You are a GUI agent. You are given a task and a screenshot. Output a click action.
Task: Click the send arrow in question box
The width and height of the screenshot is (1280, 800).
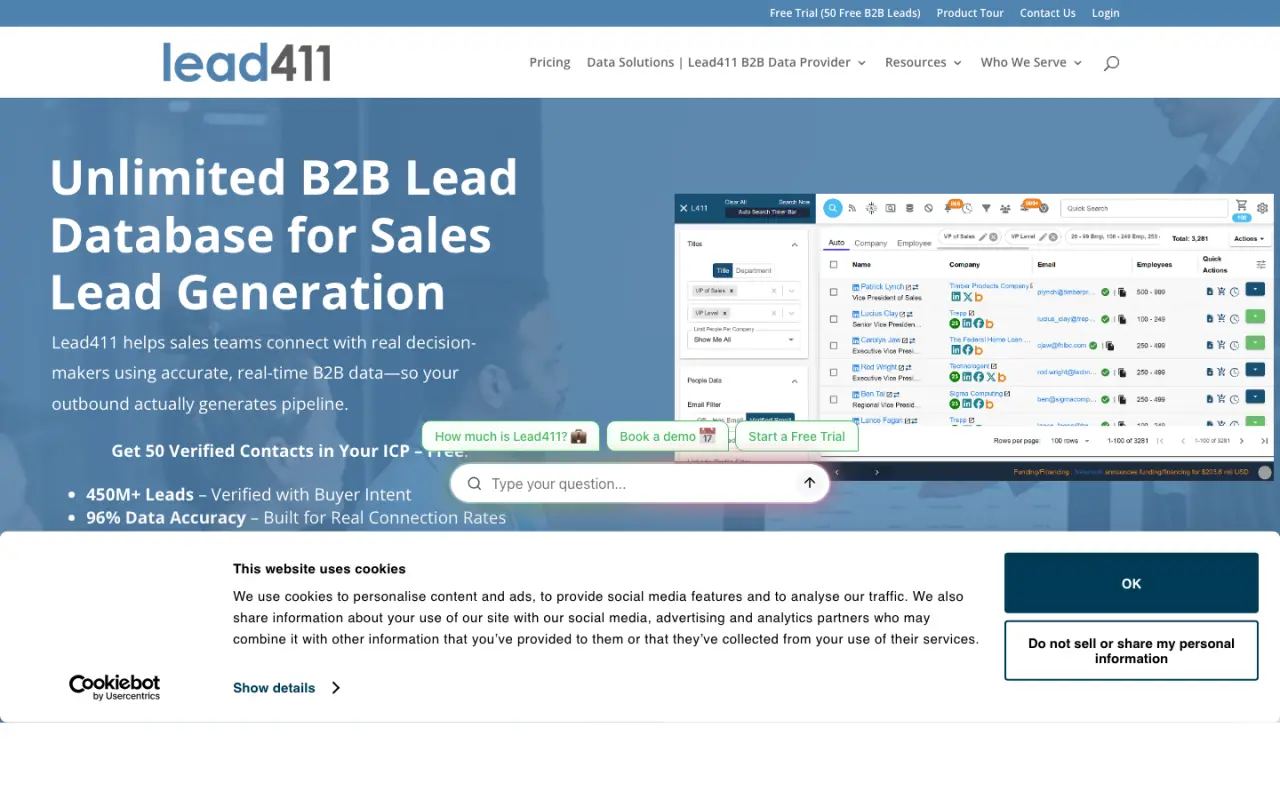[x=809, y=483]
